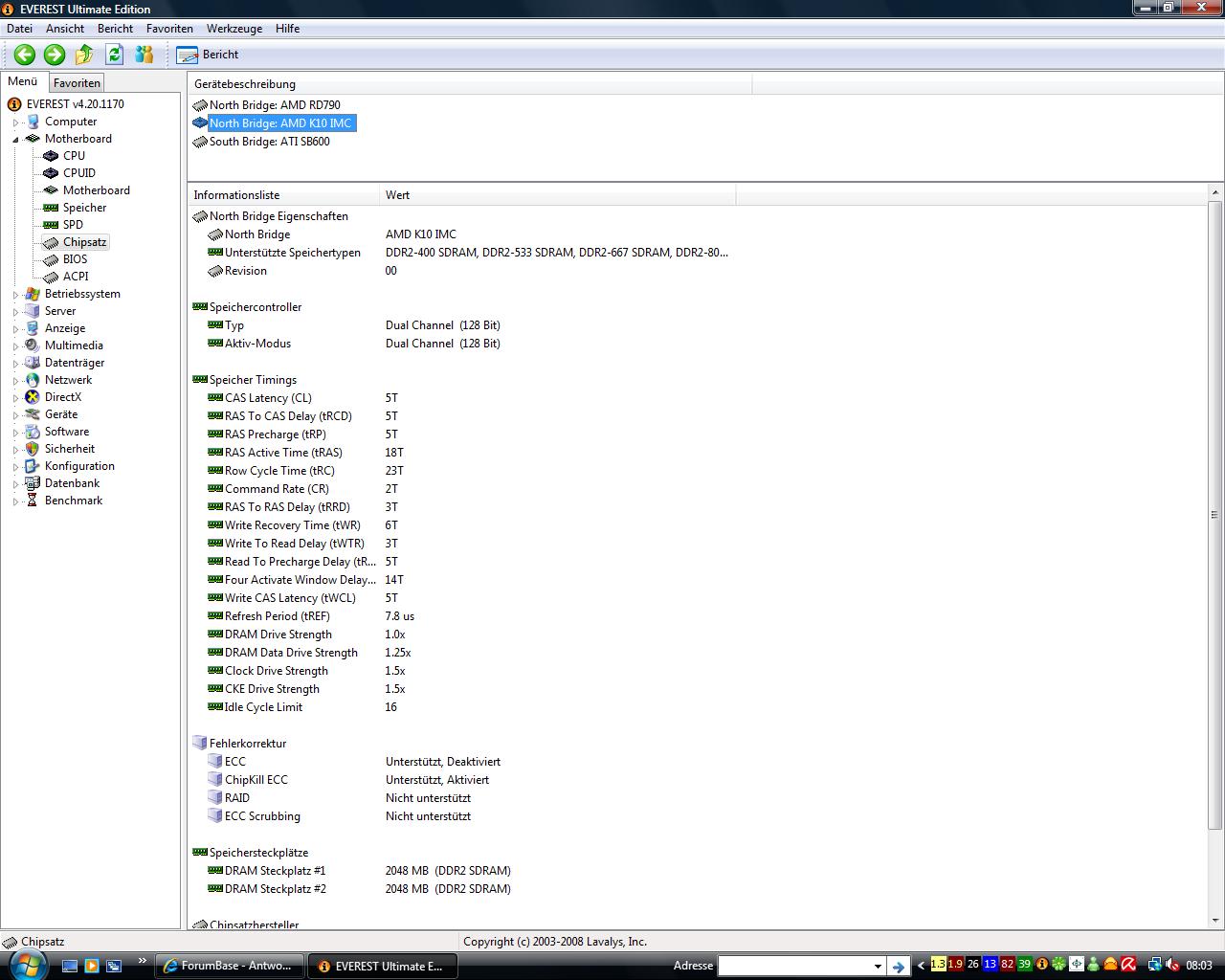Select EVEREST v4.20.1170 root node
The image size is (1225, 980).
coord(75,104)
